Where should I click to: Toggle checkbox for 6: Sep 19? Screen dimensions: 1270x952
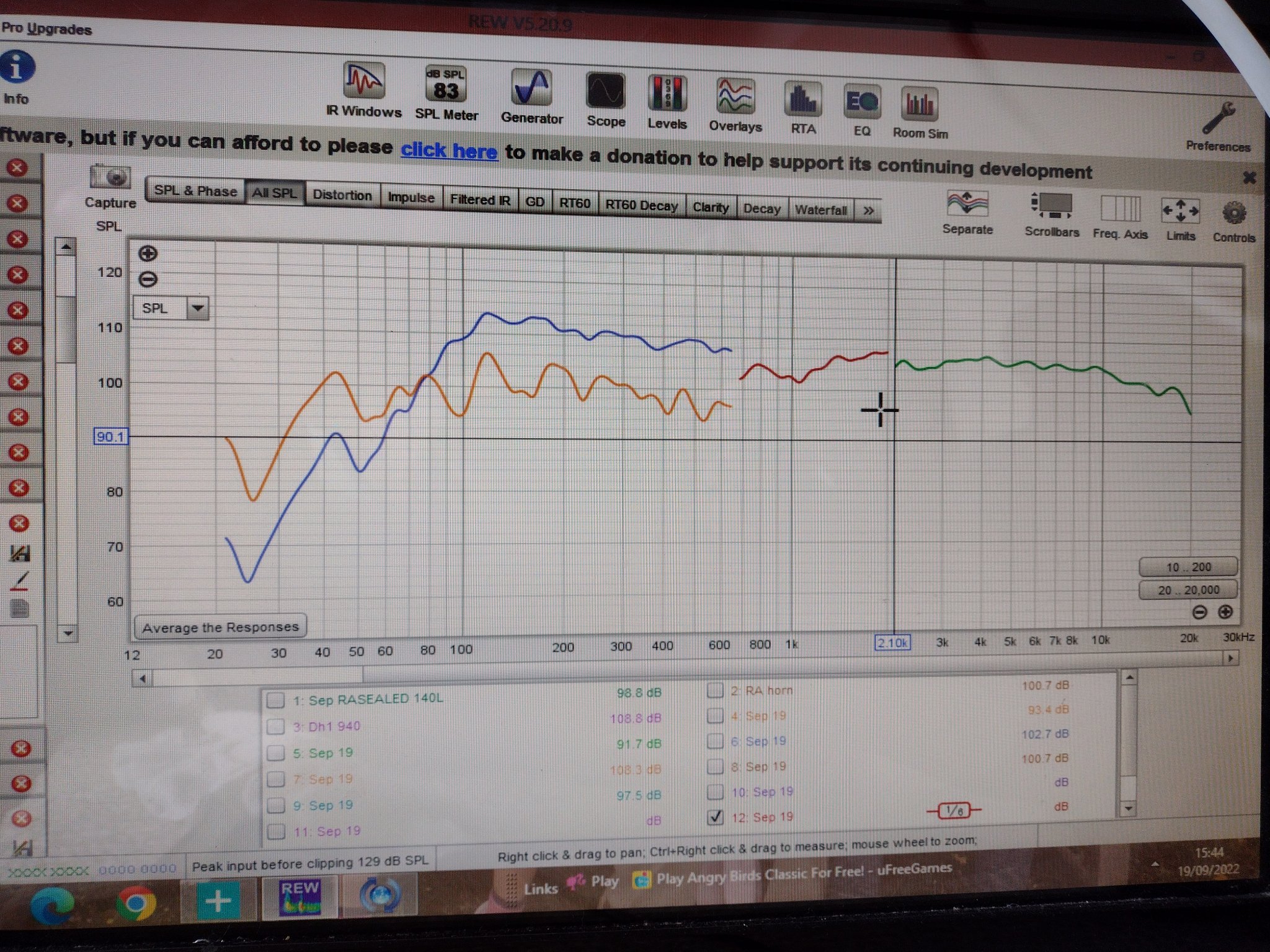coord(716,741)
